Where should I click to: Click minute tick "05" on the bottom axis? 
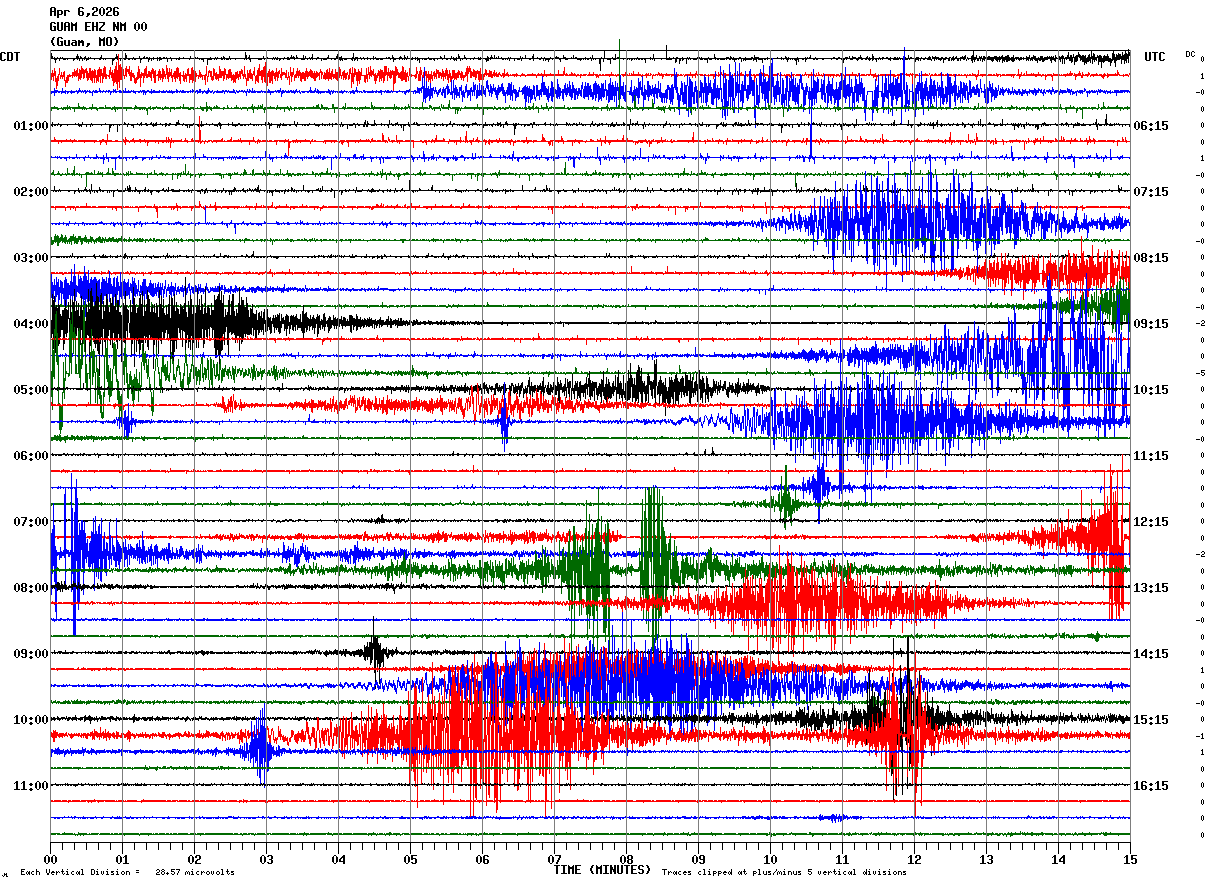pos(410,859)
